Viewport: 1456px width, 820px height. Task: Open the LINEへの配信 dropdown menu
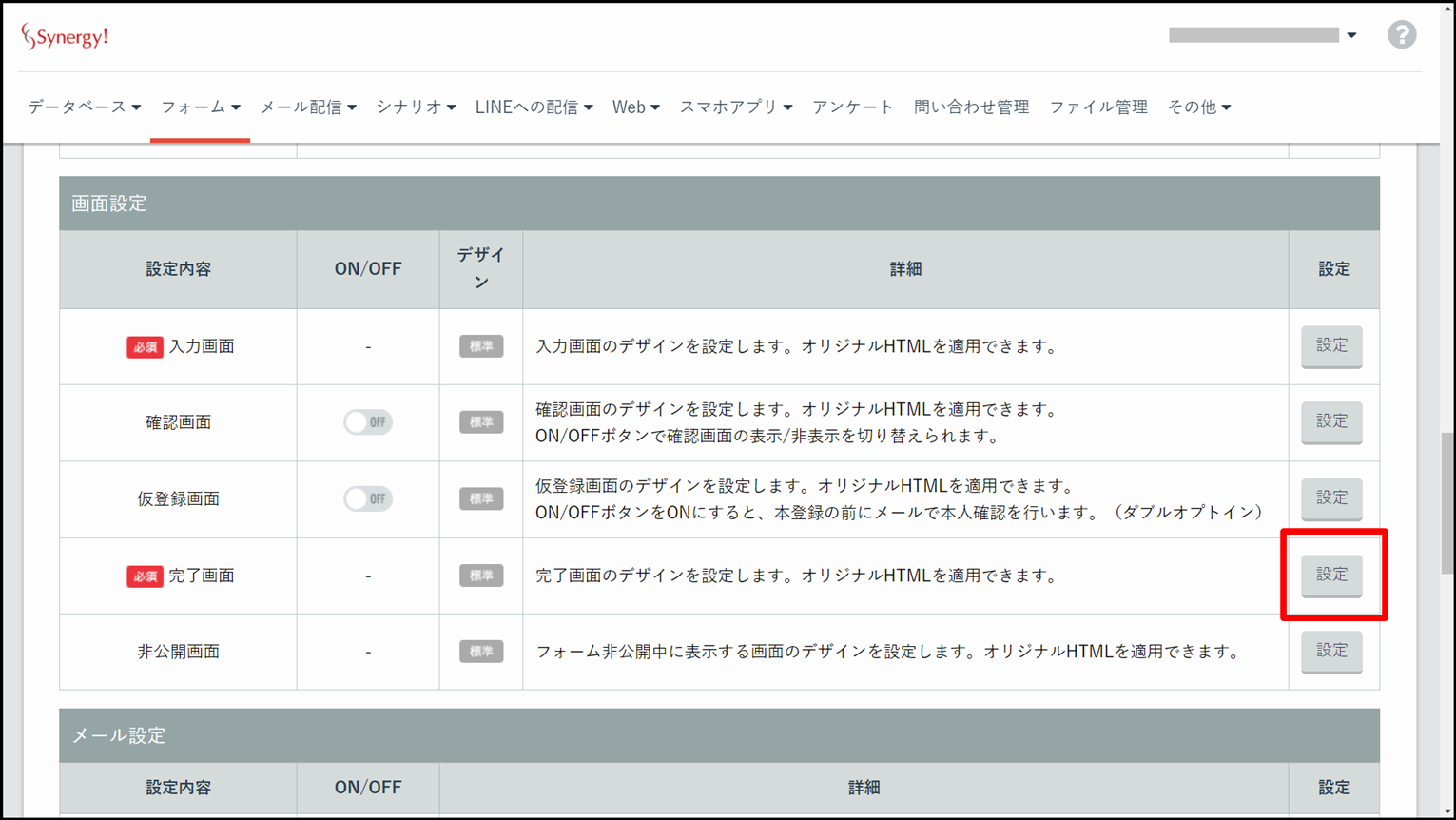click(534, 107)
